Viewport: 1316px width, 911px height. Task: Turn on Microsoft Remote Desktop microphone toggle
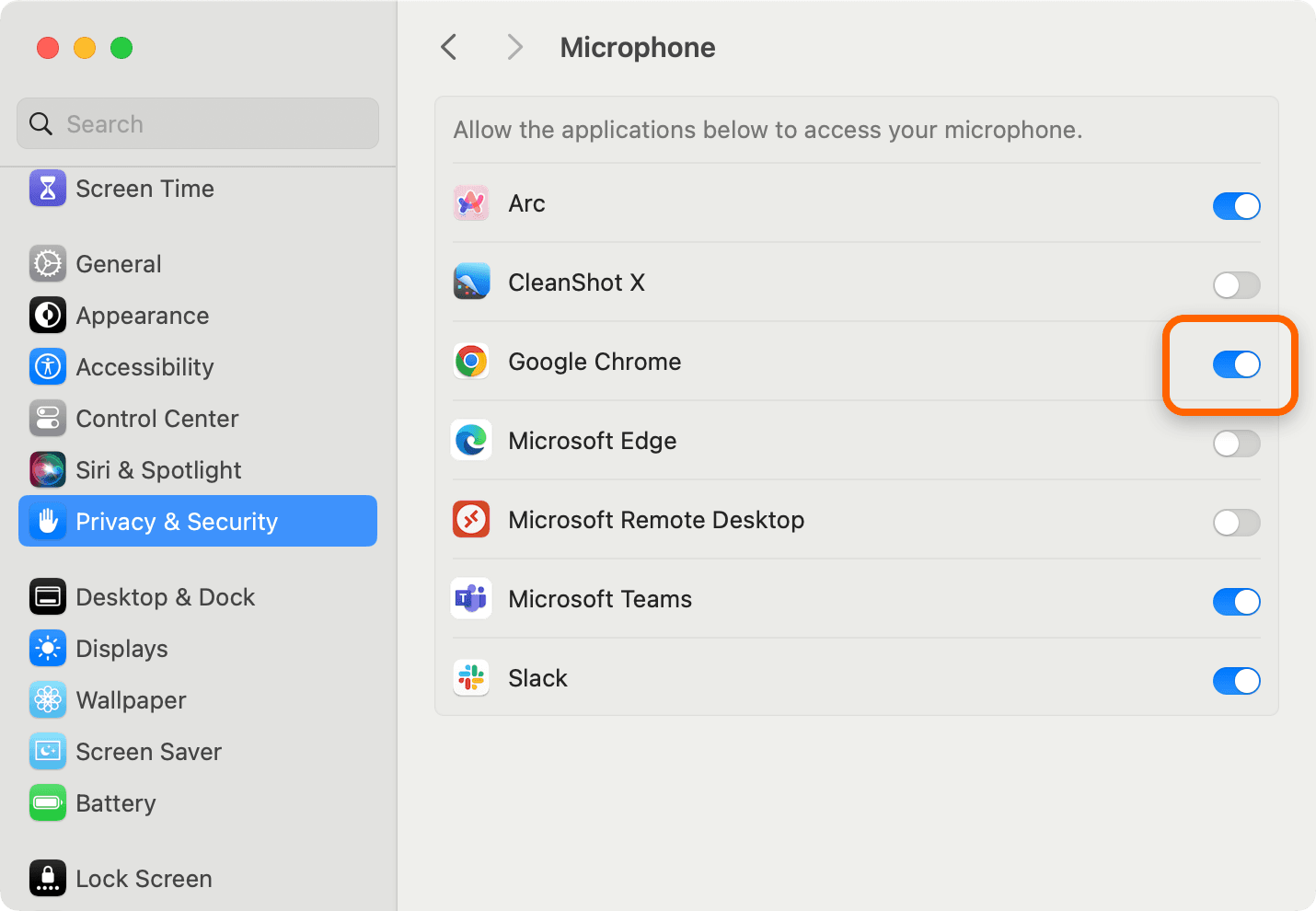point(1236,523)
